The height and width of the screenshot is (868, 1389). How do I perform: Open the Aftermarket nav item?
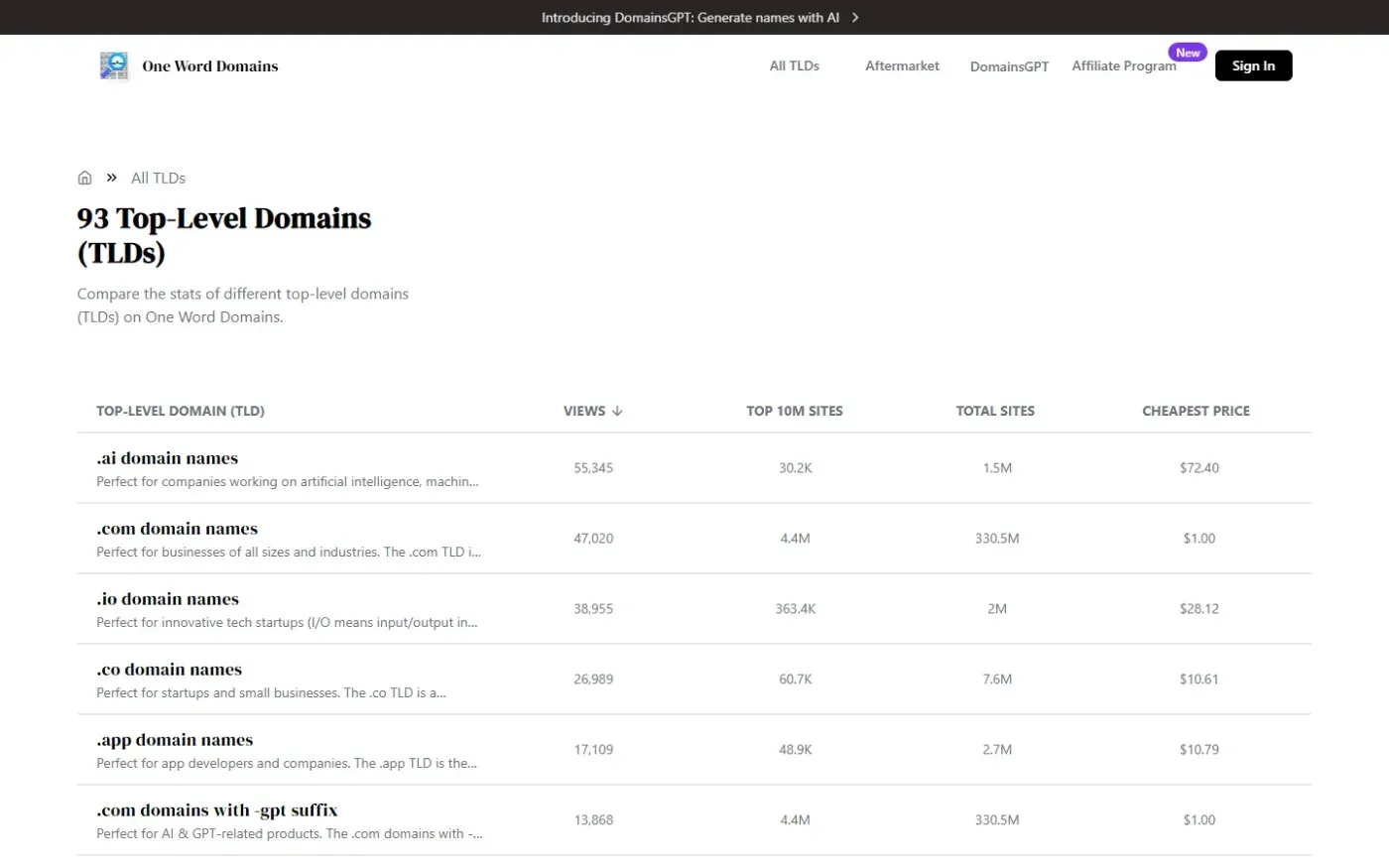902,65
